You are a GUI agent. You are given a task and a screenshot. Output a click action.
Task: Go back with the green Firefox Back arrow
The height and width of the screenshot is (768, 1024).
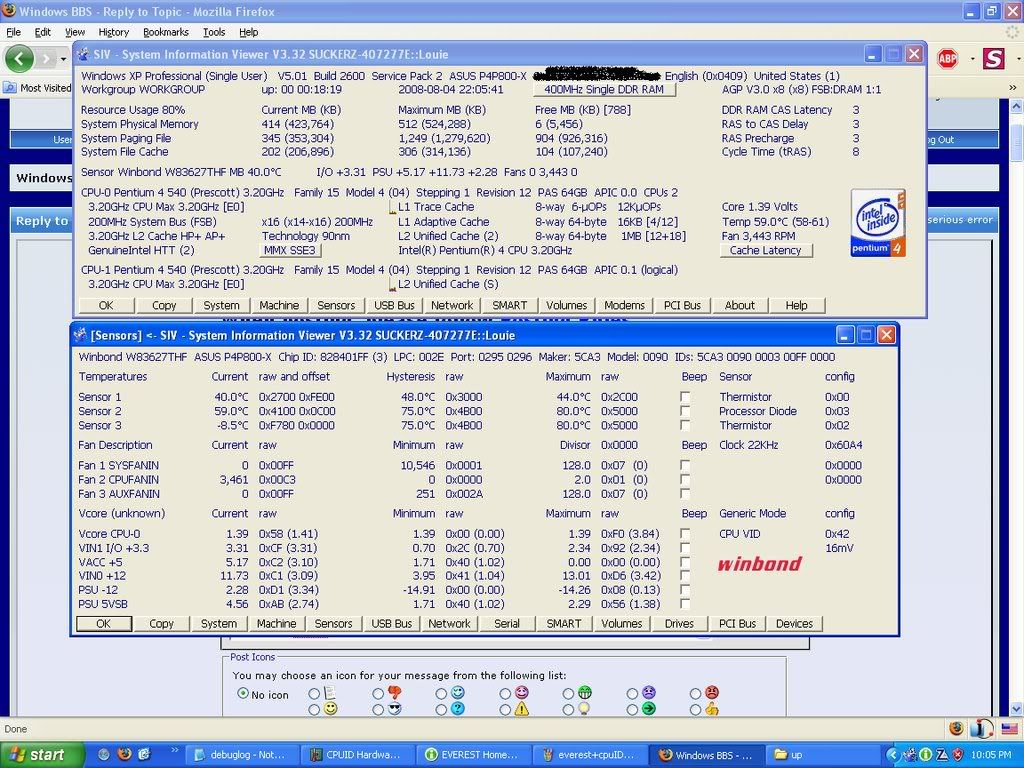click(19, 59)
